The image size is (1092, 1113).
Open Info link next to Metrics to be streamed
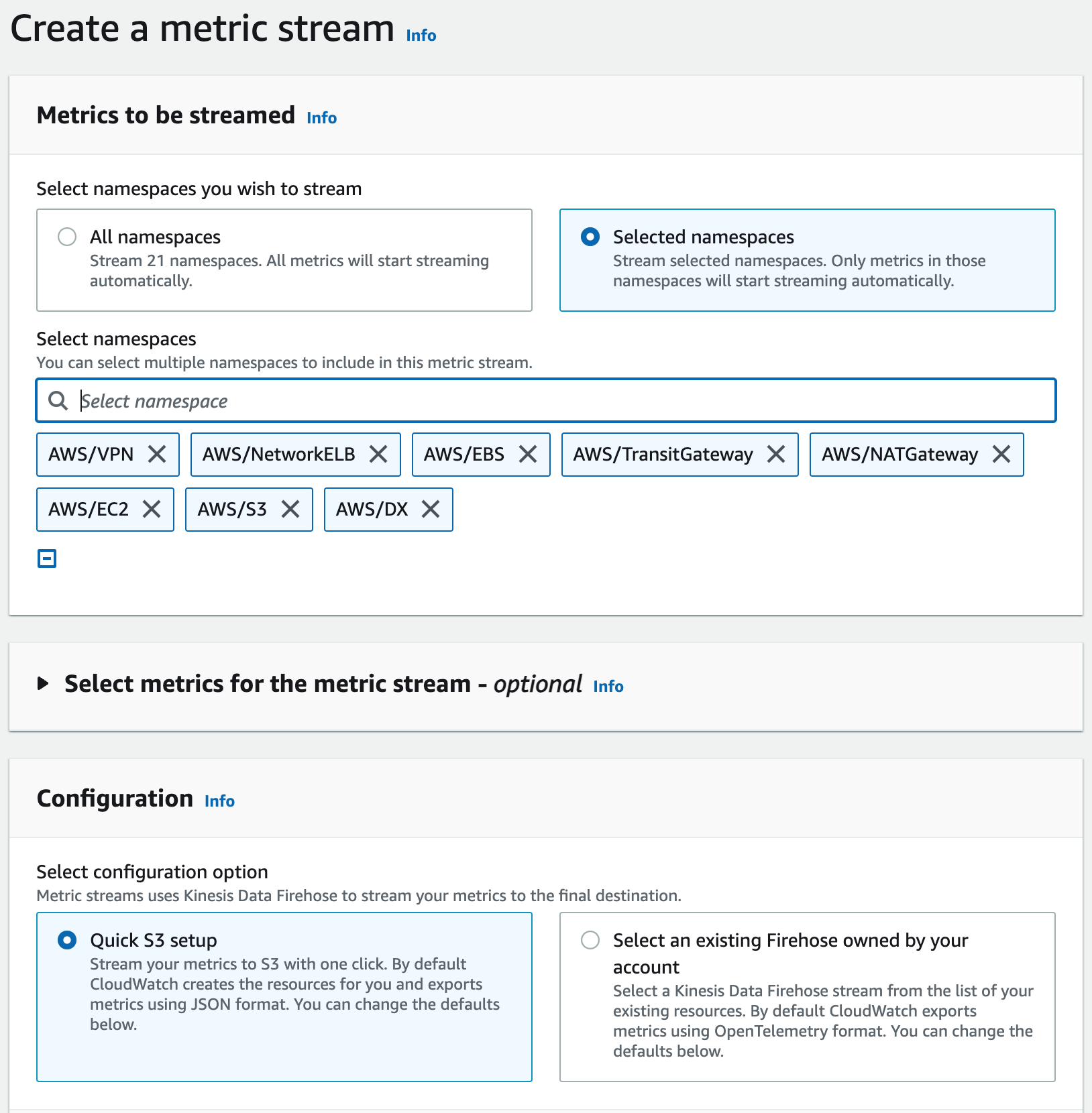322,118
